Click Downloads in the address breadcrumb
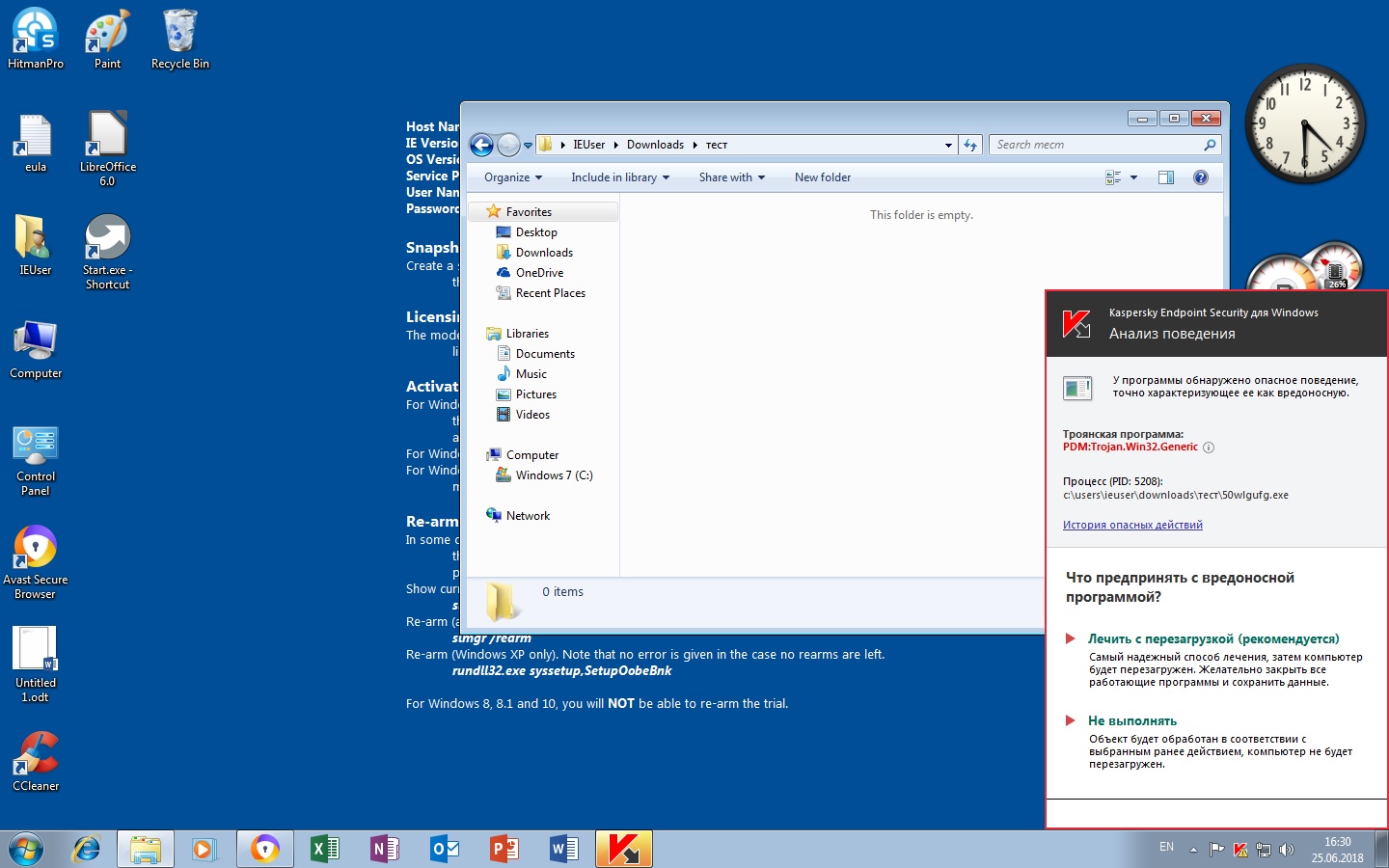The width and height of the screenshot is (1389, 868). click(655, 145)
